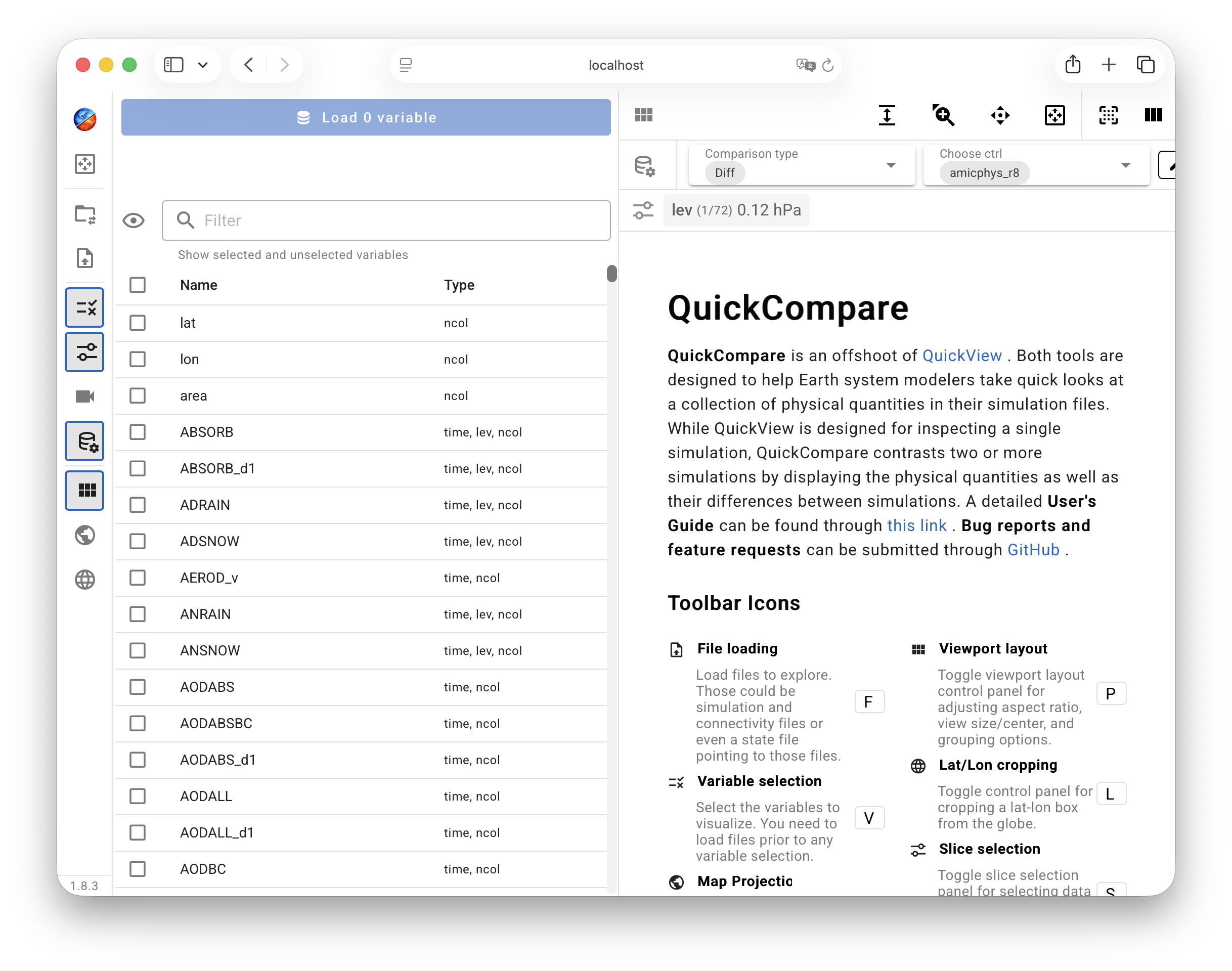Open the folder swap icon in sidebar

[85, 214]
